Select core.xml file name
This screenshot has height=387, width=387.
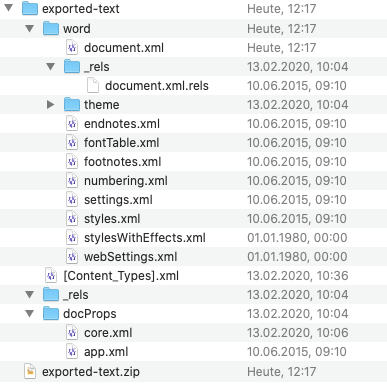[x=108, y=333]
